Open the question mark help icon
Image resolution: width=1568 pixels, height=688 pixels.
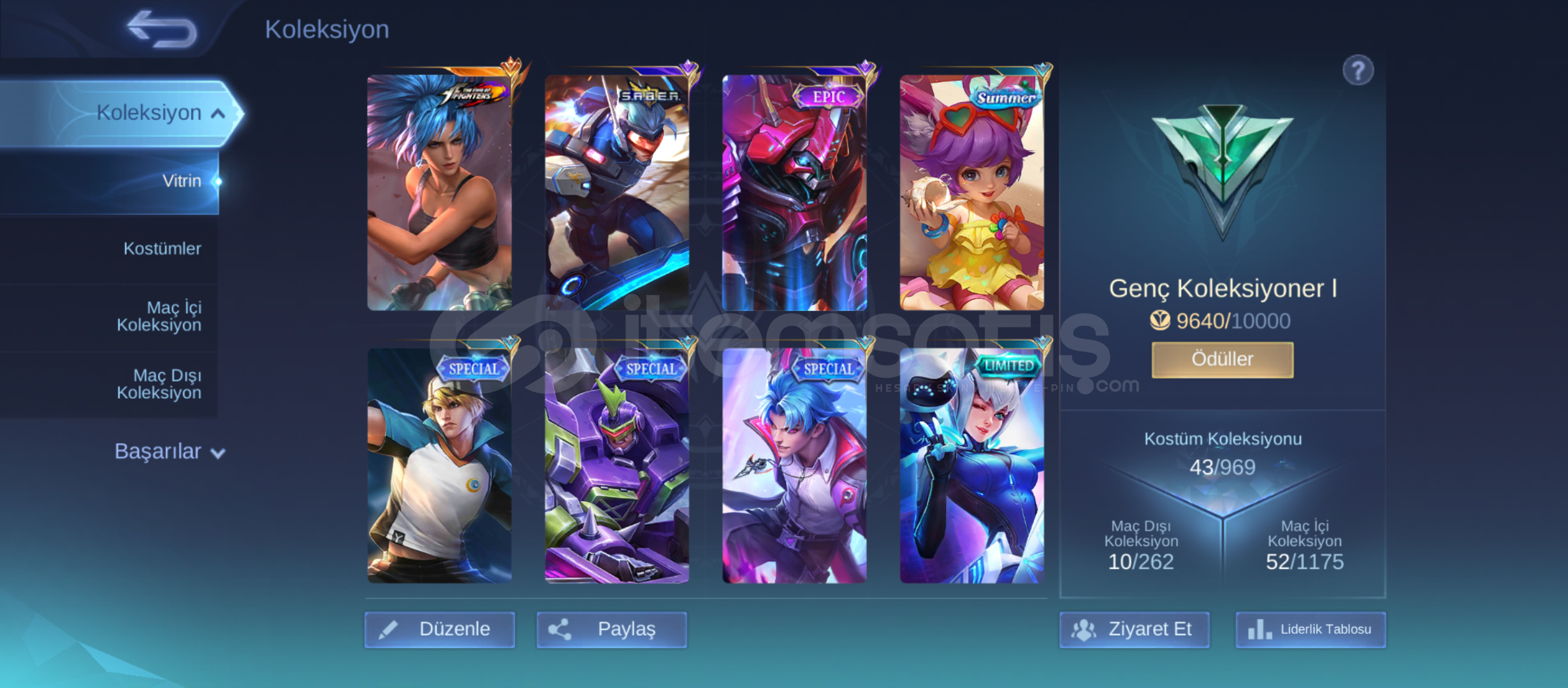click(x=1358, y=70)
